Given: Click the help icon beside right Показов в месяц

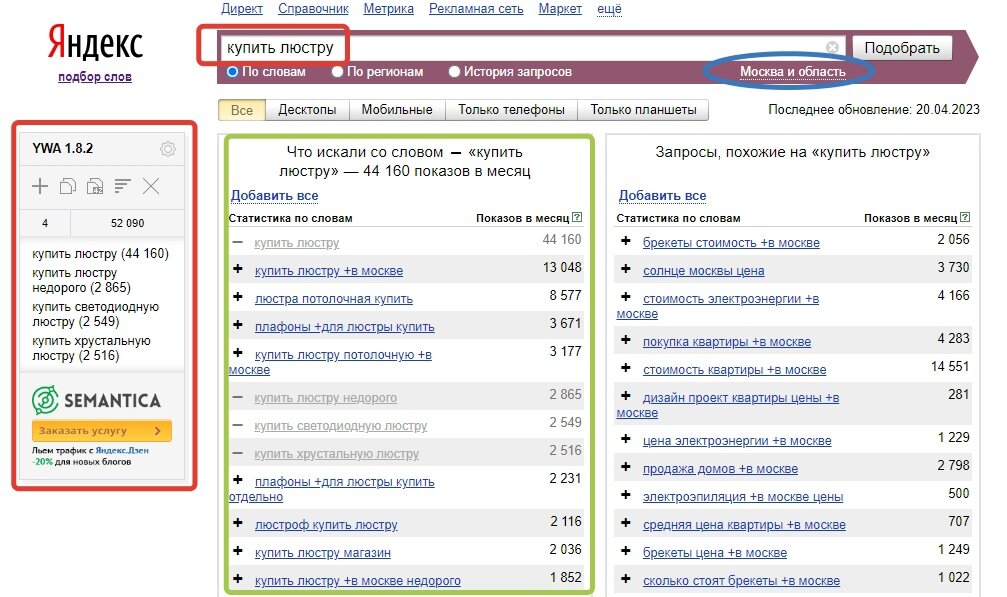Looking at the screenshot, I should click(965, 218).
